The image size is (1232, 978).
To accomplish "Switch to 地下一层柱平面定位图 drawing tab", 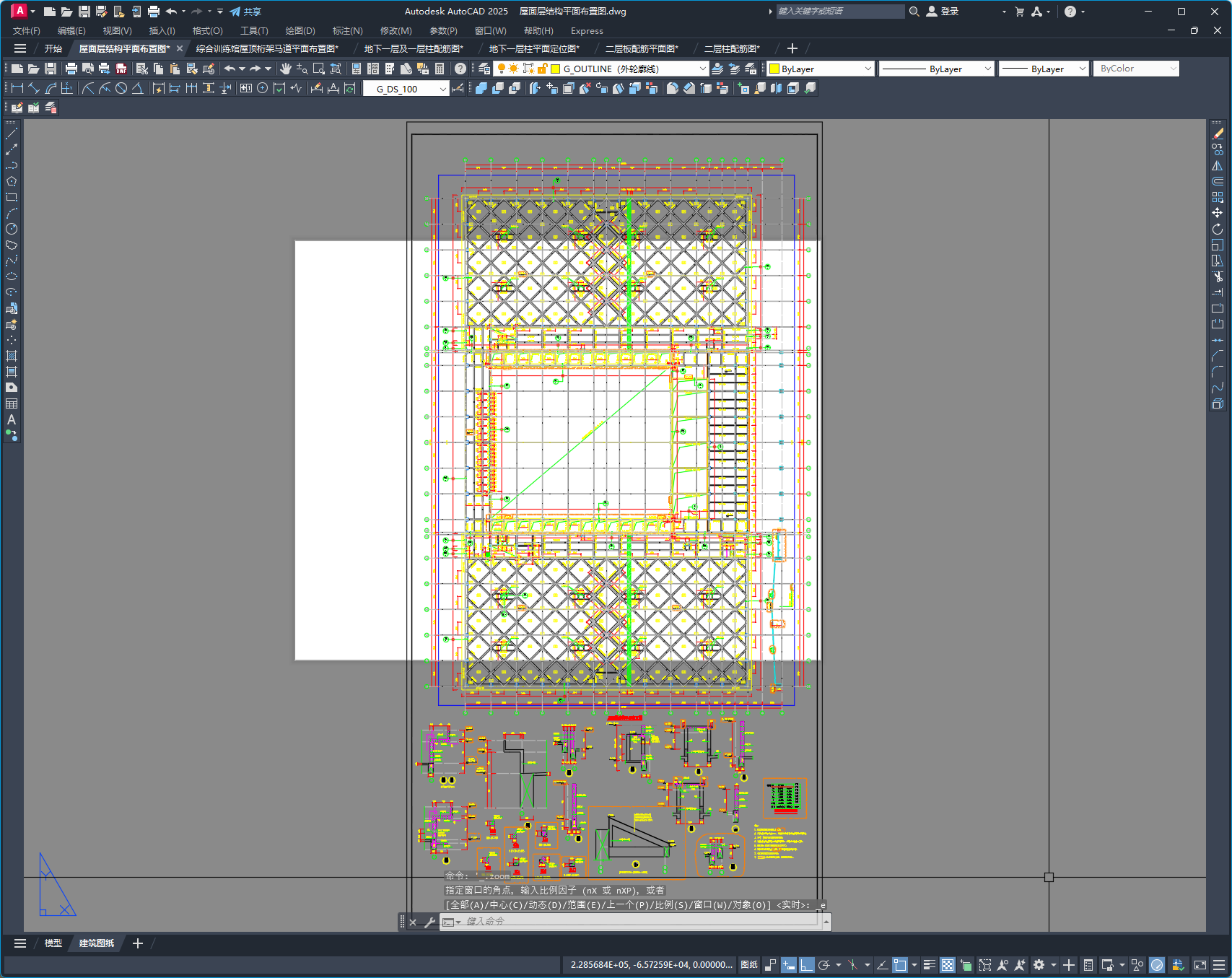I will [534, 48].
